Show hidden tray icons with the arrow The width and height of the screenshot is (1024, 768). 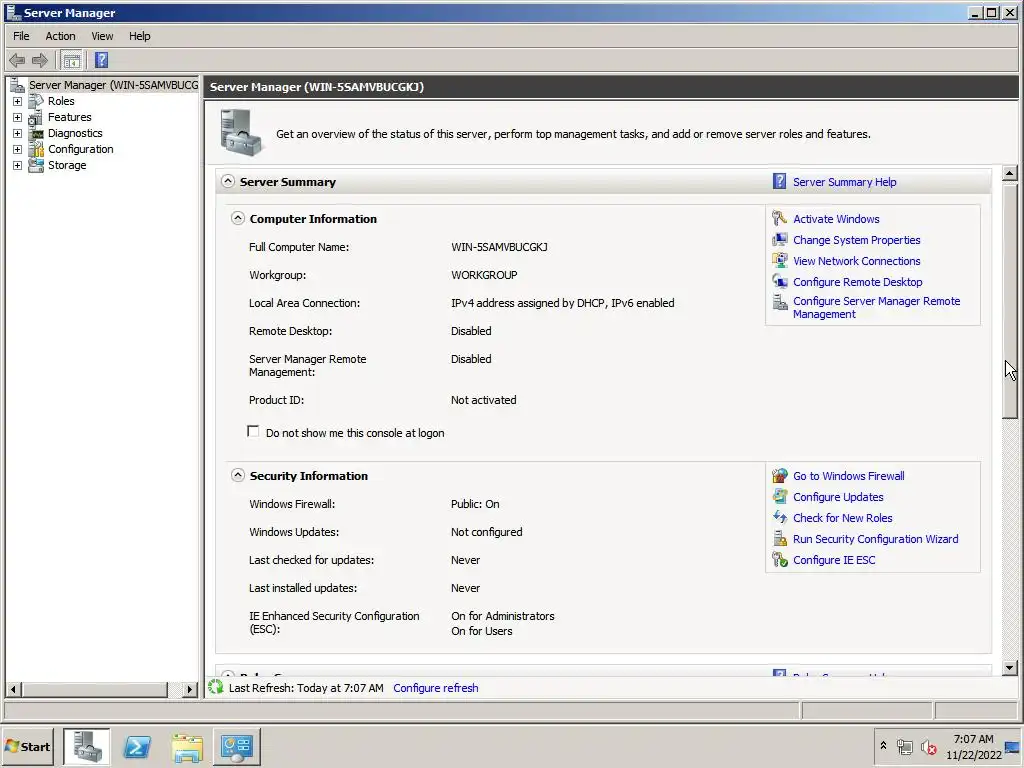(x=883, y=745)
